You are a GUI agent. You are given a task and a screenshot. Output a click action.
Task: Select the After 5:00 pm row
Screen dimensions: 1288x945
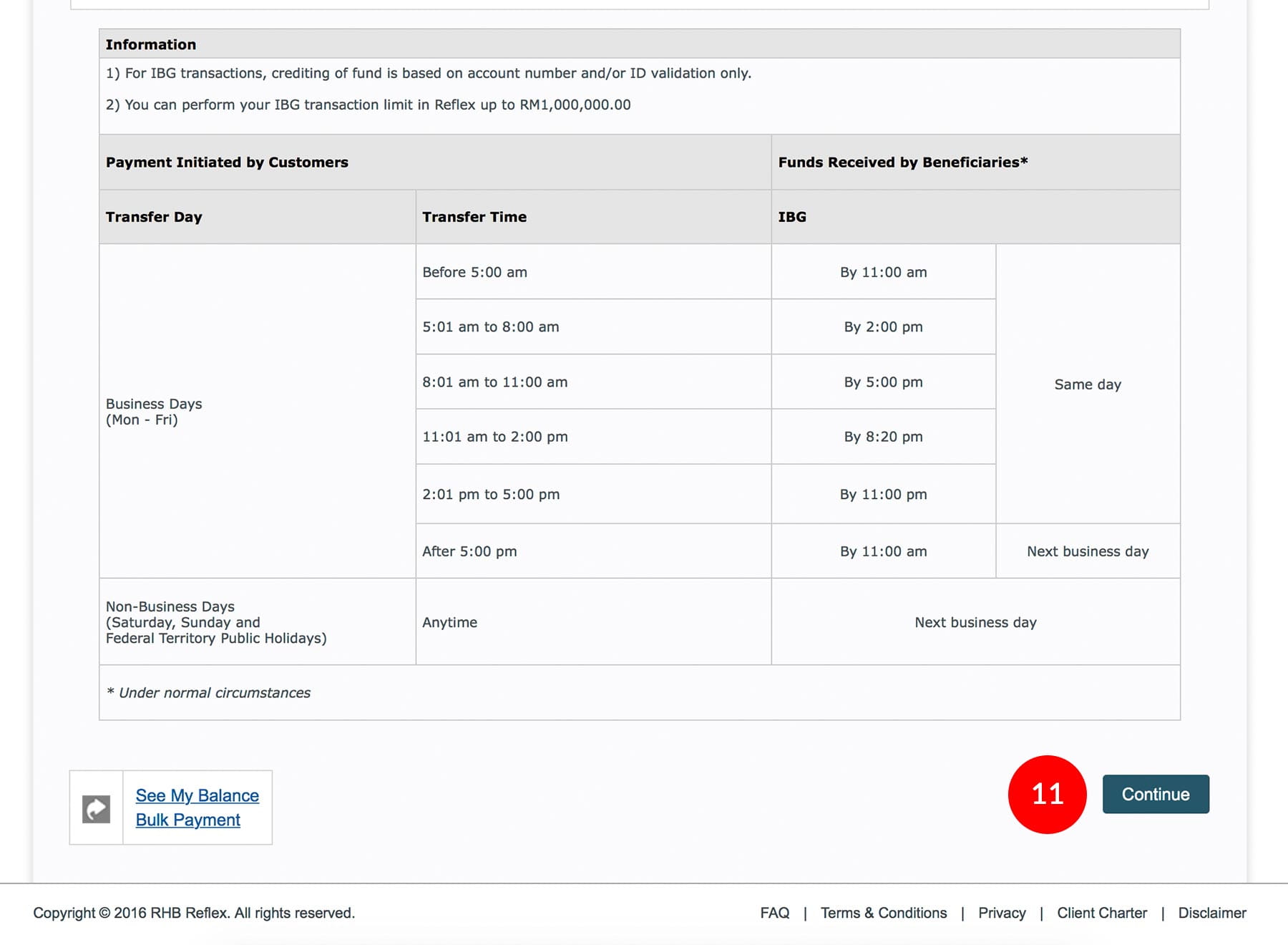pyautogui.click(x=469, y=551)
